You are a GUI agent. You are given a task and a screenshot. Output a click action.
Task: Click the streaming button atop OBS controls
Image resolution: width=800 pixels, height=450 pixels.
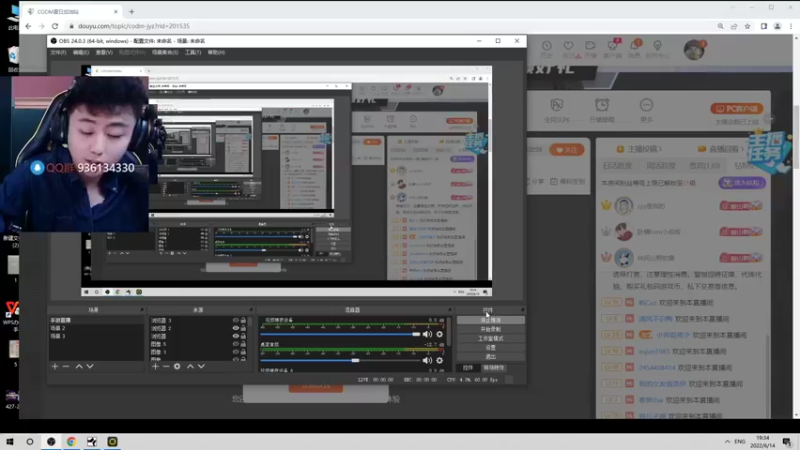(x=490, y=320)
